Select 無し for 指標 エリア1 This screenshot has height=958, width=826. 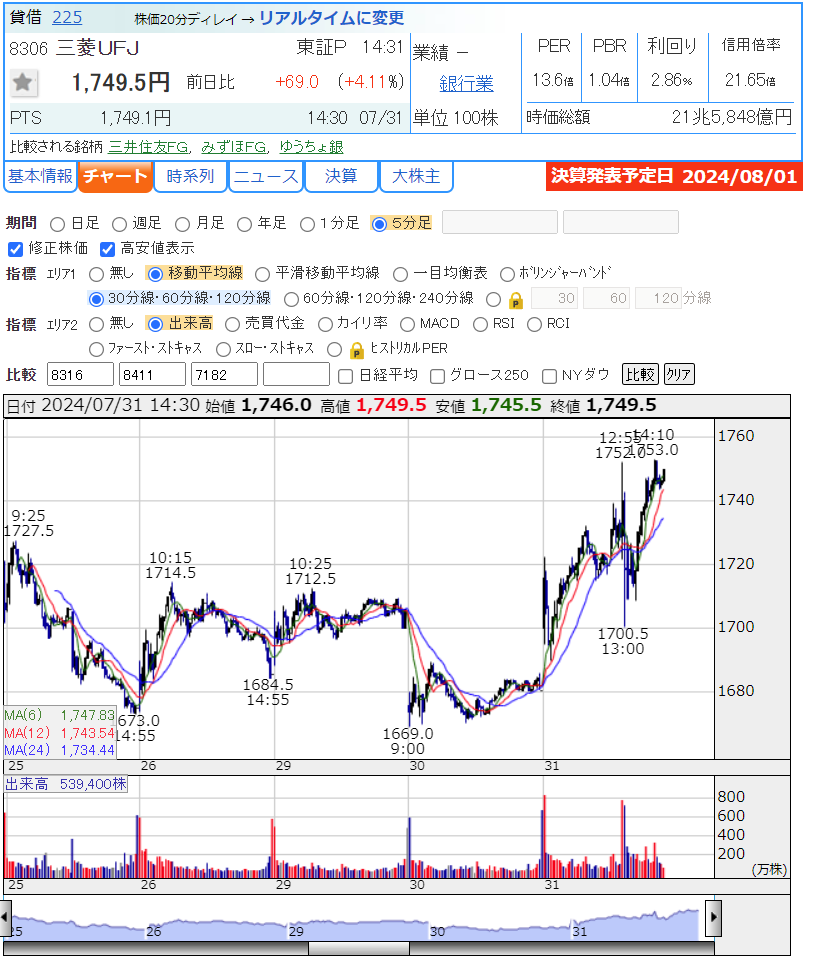click(x=96, y=274)
